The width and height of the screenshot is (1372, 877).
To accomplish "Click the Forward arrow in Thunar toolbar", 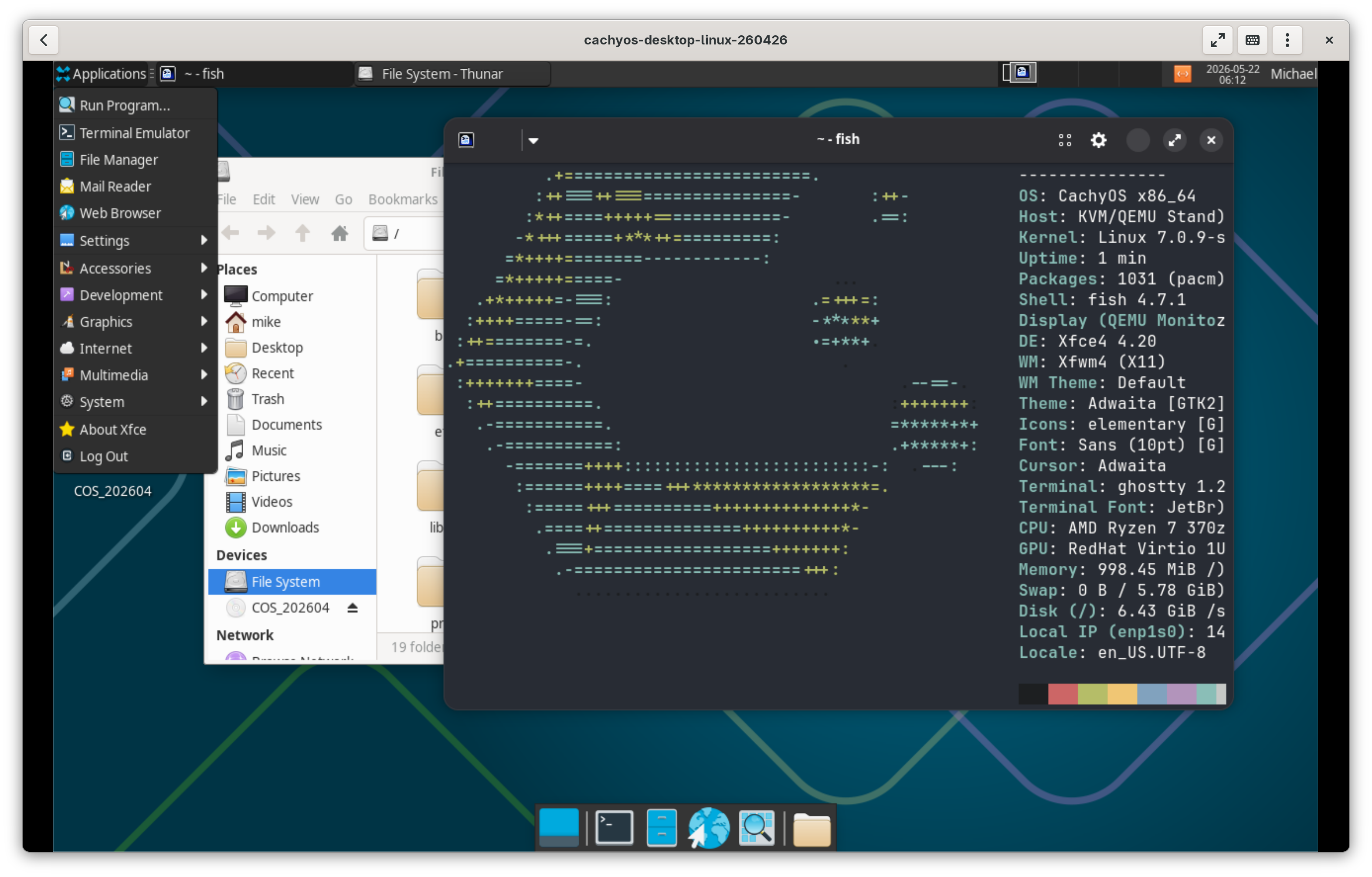I will tap(266, 232).
